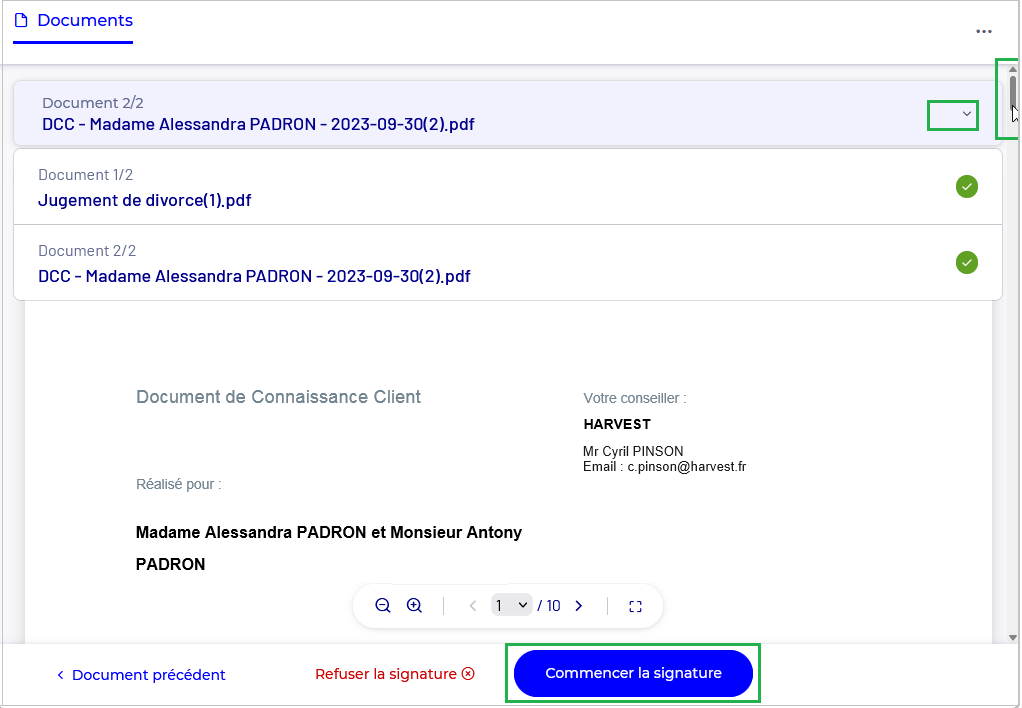Open the three-dots more options menu
Image resolution: width=1022 pixels, height=708 pixels.
(984, 31)
